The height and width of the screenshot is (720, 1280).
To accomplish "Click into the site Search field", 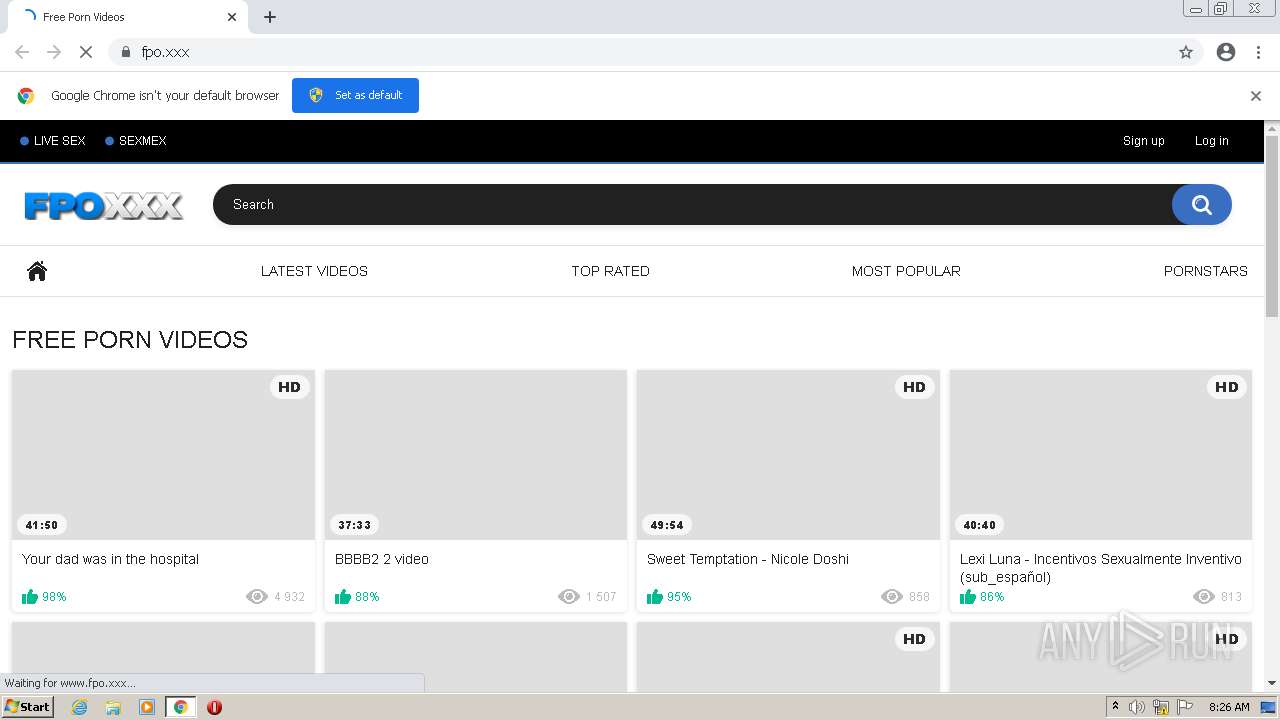I will [692, 204].
